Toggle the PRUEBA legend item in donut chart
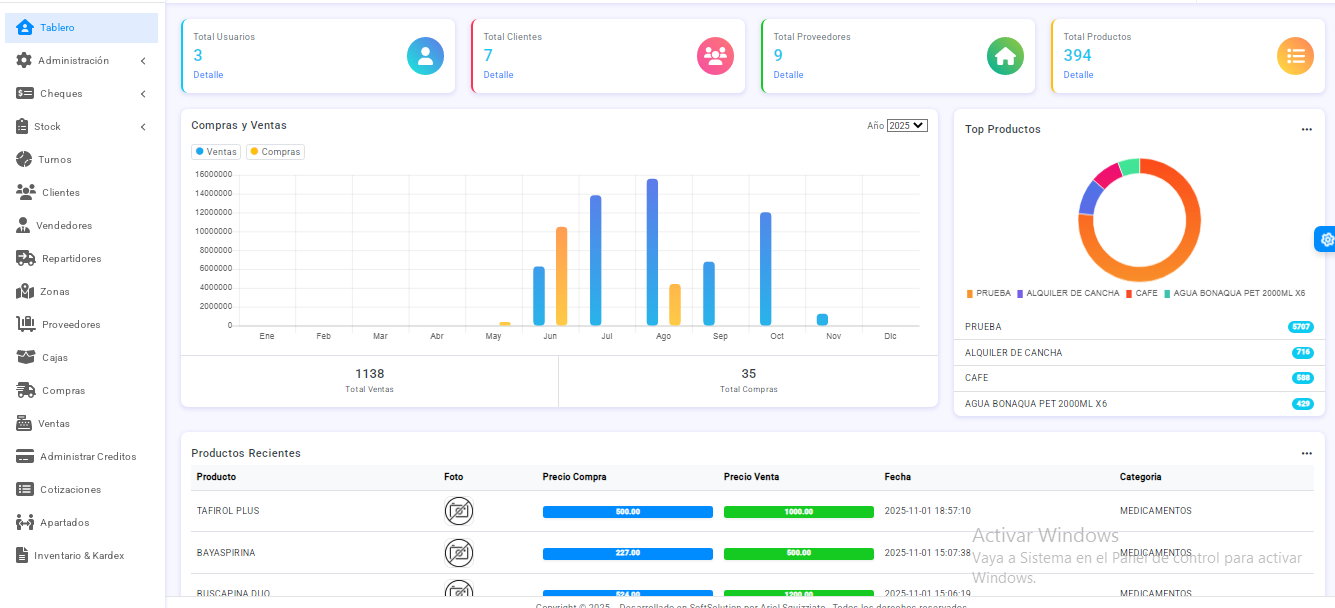The width and height of the screenshot is (1335, 608). click(x=988, y=293)
